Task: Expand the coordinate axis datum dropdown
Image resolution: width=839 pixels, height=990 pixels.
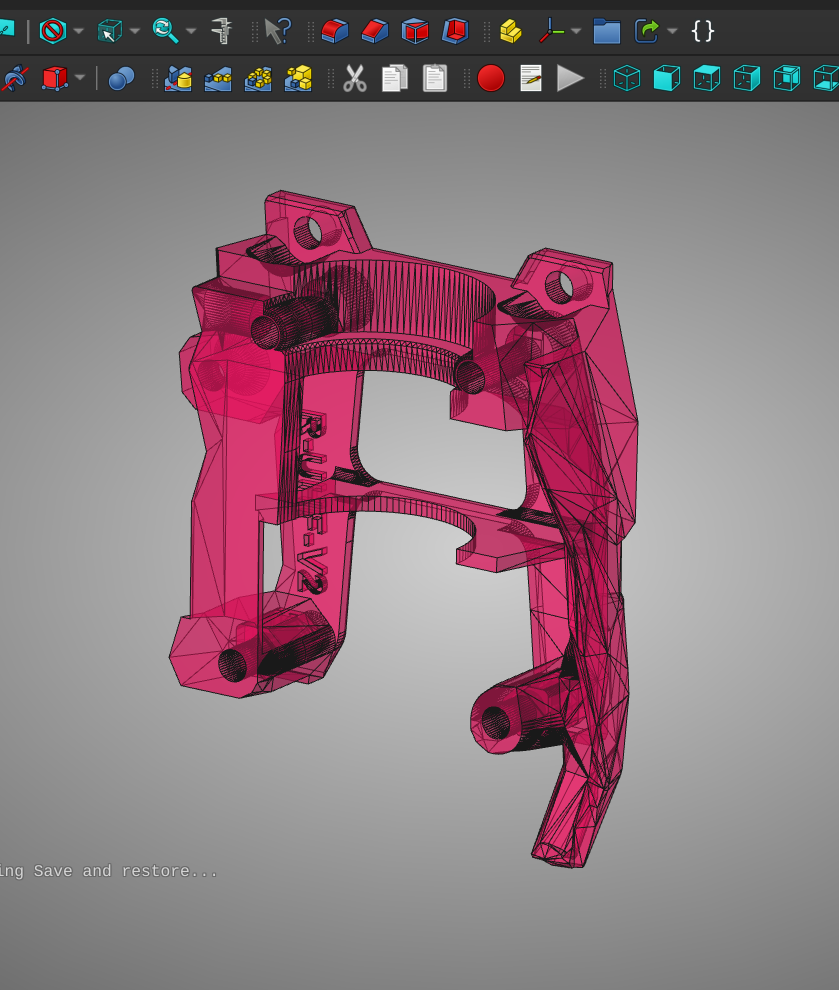Action: point(576,30)
